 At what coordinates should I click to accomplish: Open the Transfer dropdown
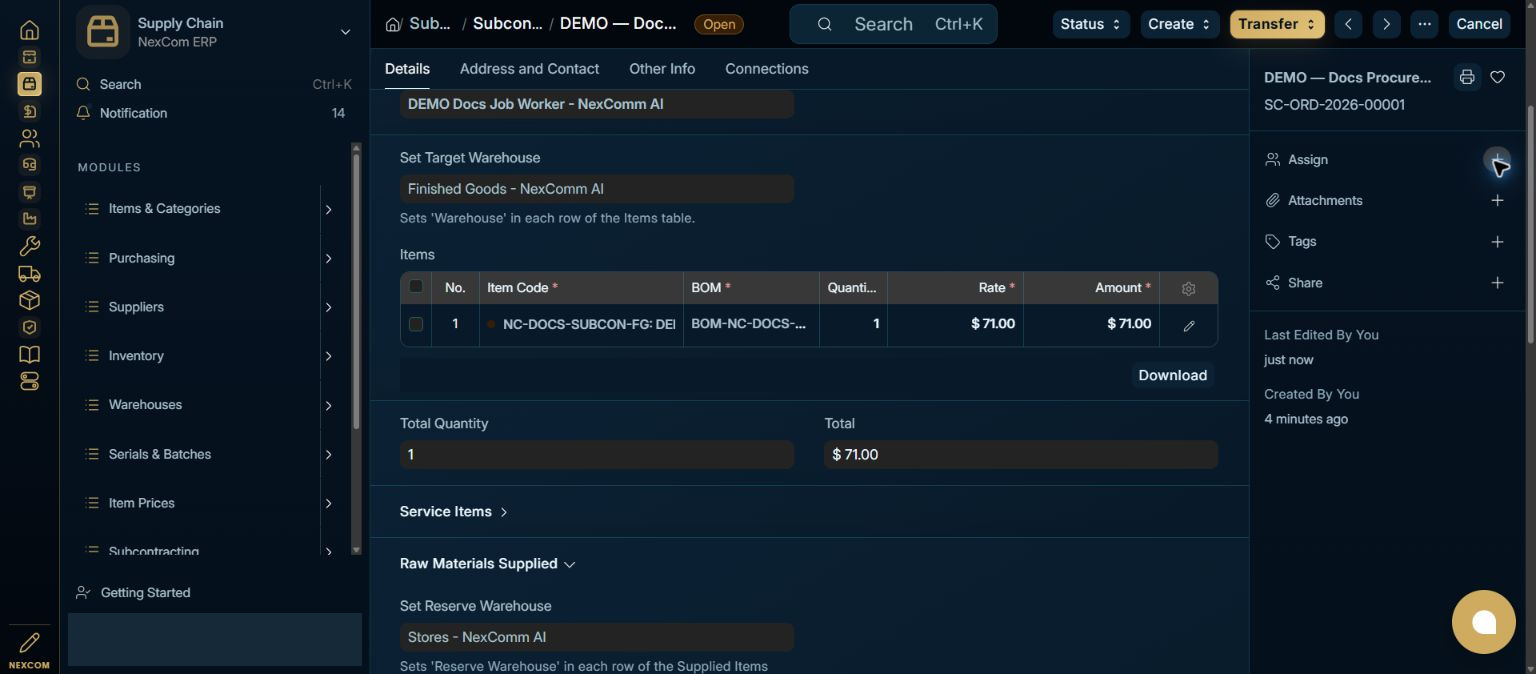1277,24
